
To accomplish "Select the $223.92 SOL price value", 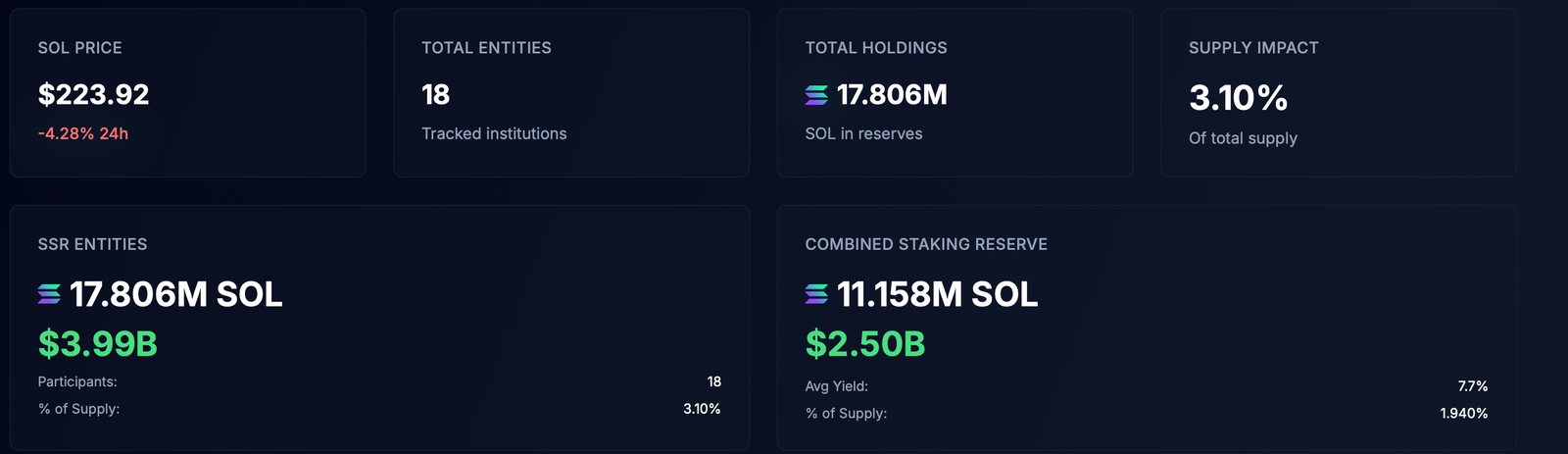I will (x=93, y=95).
